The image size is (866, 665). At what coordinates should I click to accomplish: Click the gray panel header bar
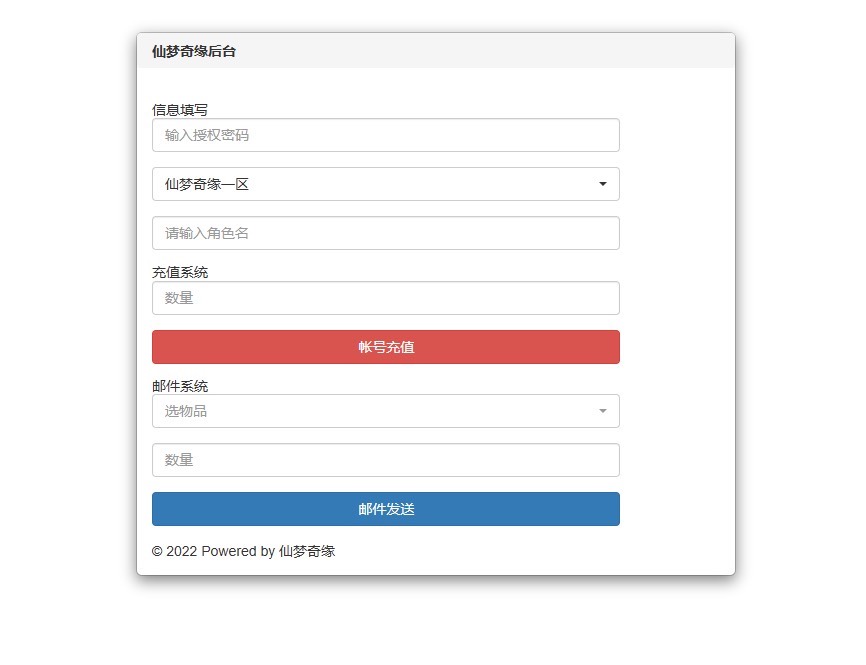click(480, 51)
